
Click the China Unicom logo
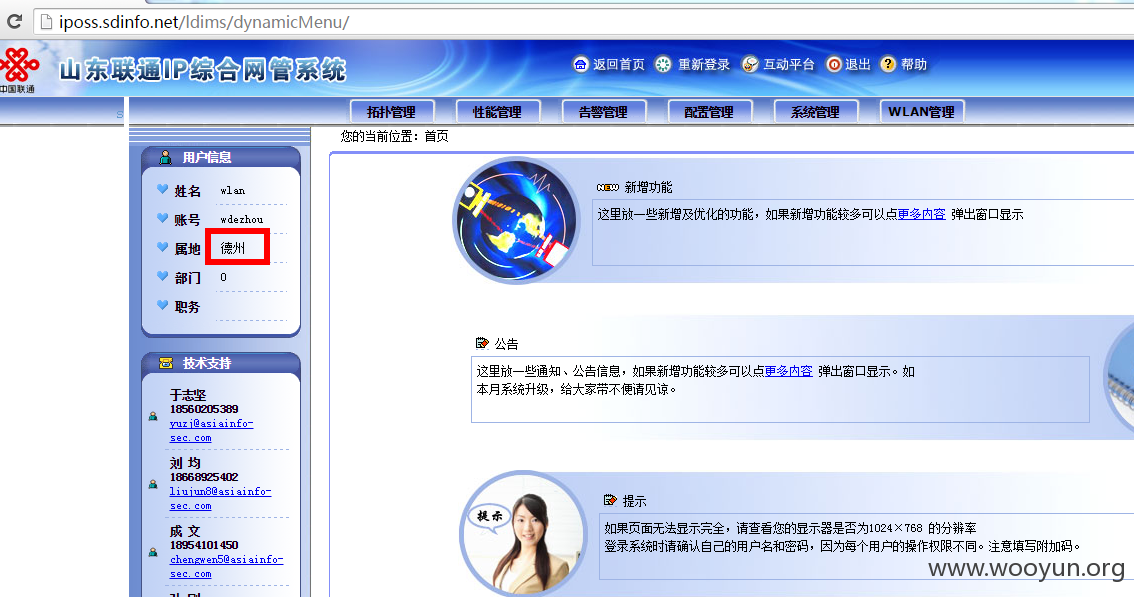click(x=18, y=70)
